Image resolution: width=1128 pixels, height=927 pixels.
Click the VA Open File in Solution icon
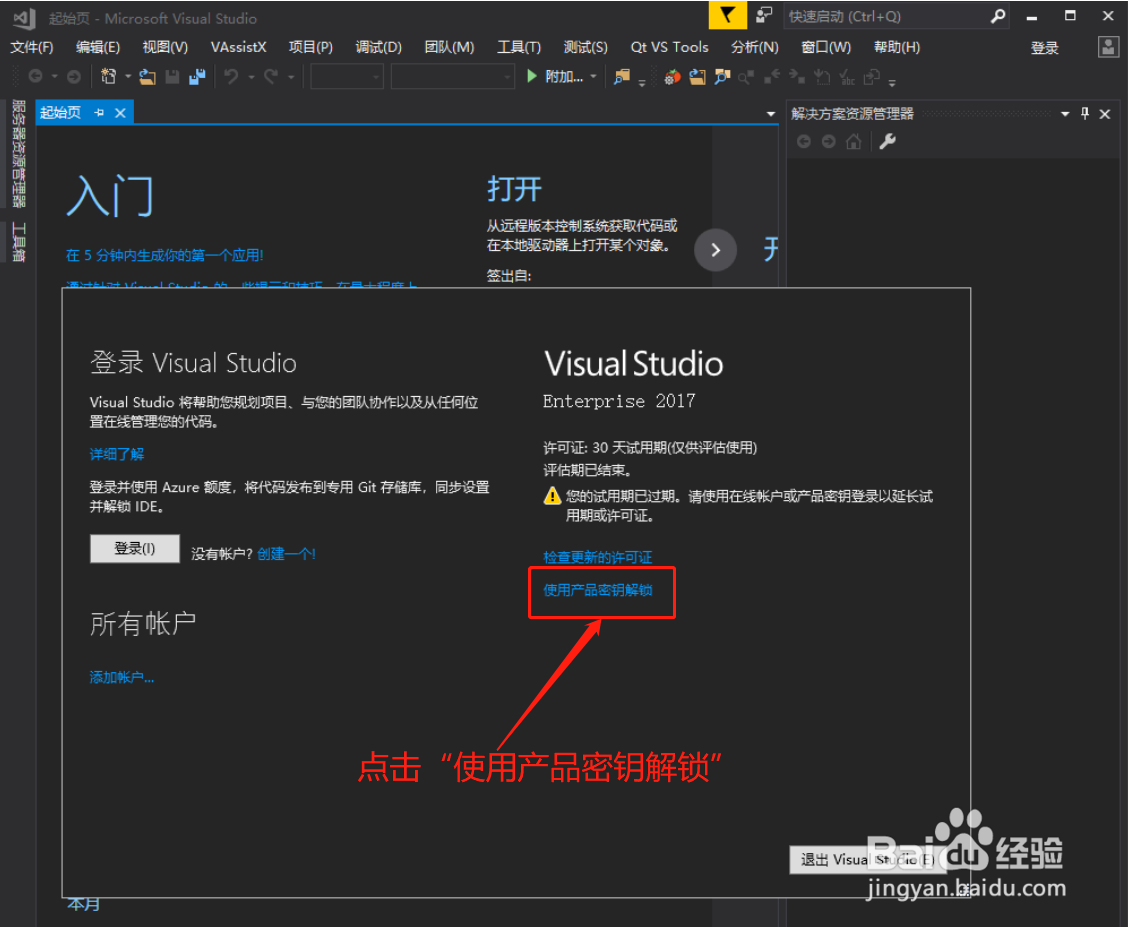pyautogui.click(x=697, y=77)
